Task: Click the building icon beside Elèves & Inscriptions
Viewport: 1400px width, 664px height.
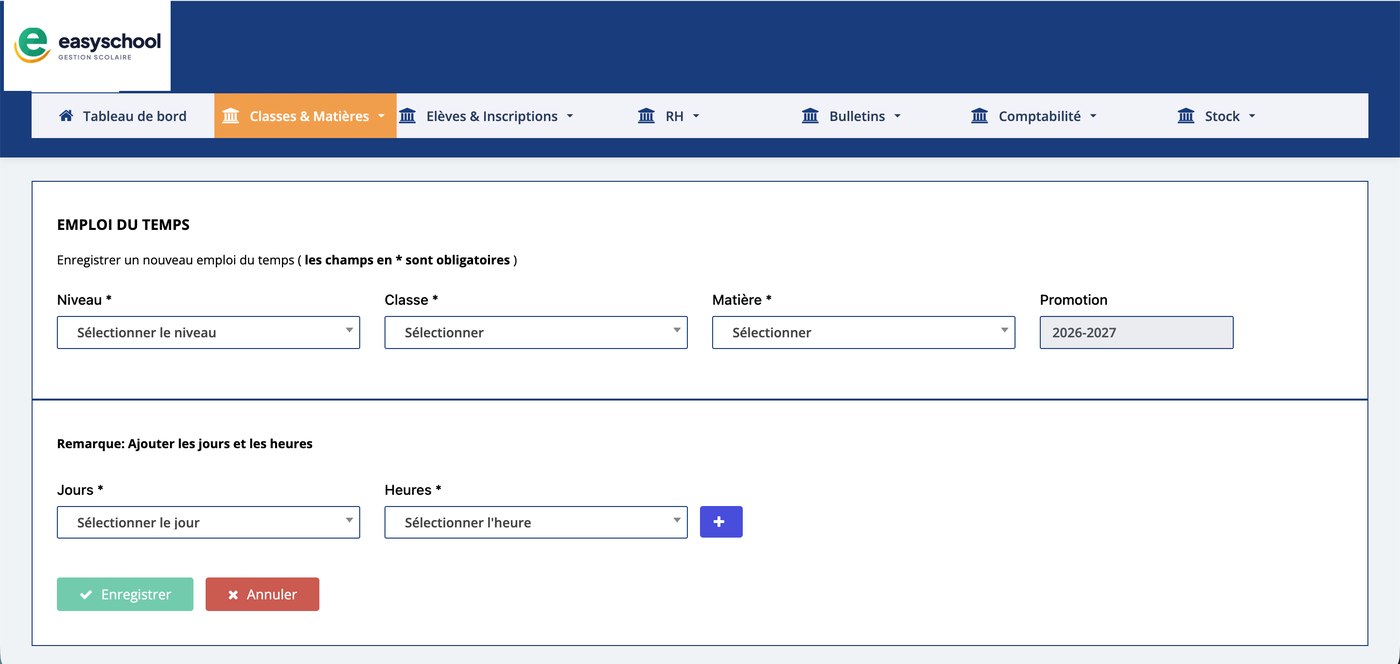Action: [x=407, y=116]
